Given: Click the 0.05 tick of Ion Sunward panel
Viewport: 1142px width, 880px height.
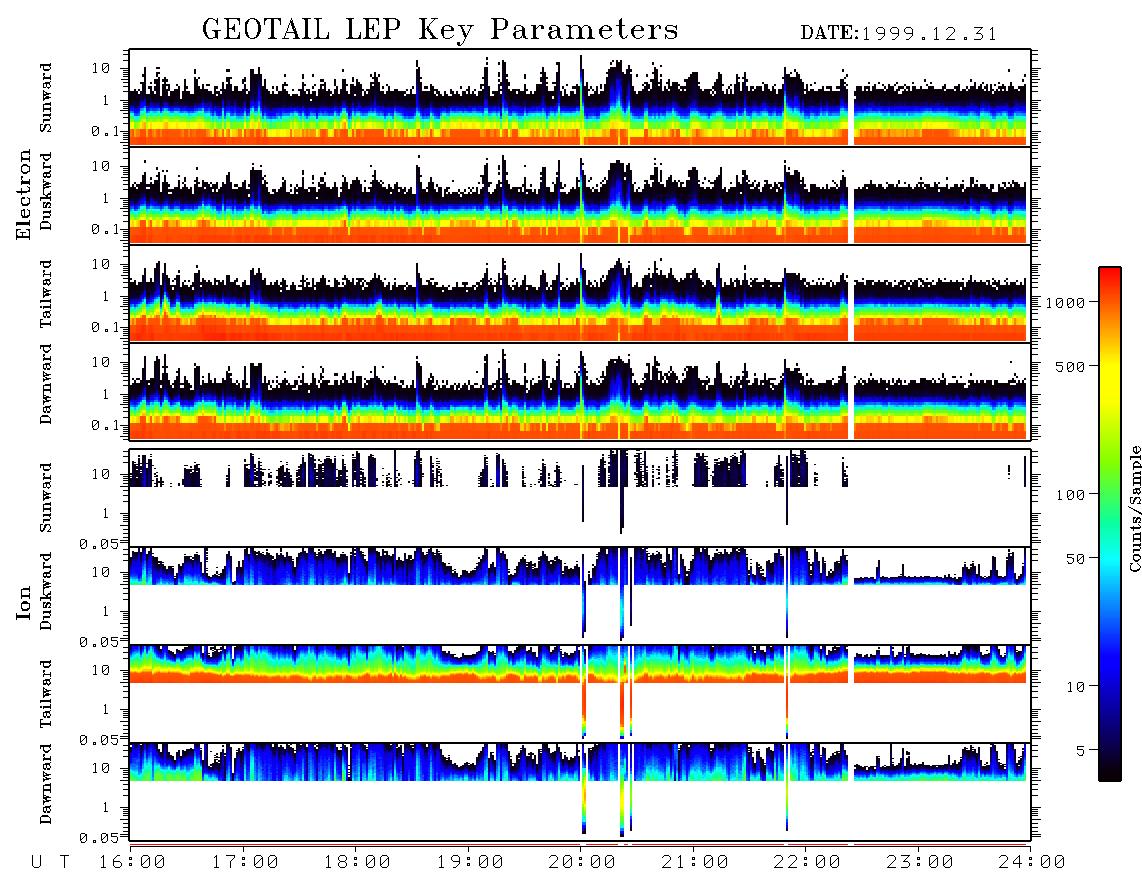Looking at the screenshot, I should point(99,544).
